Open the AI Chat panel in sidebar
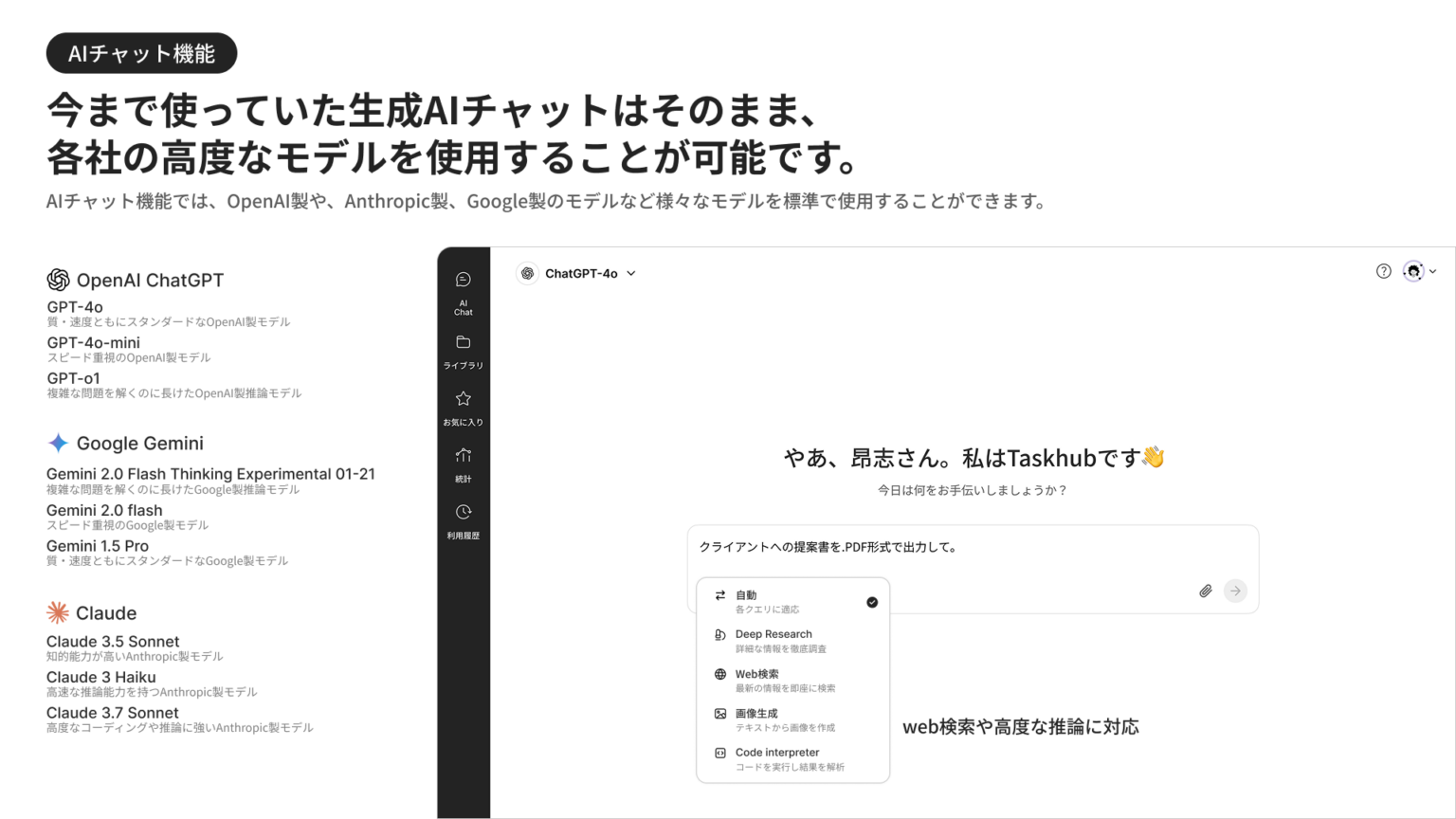1456x819 pixels. (463, 289)
